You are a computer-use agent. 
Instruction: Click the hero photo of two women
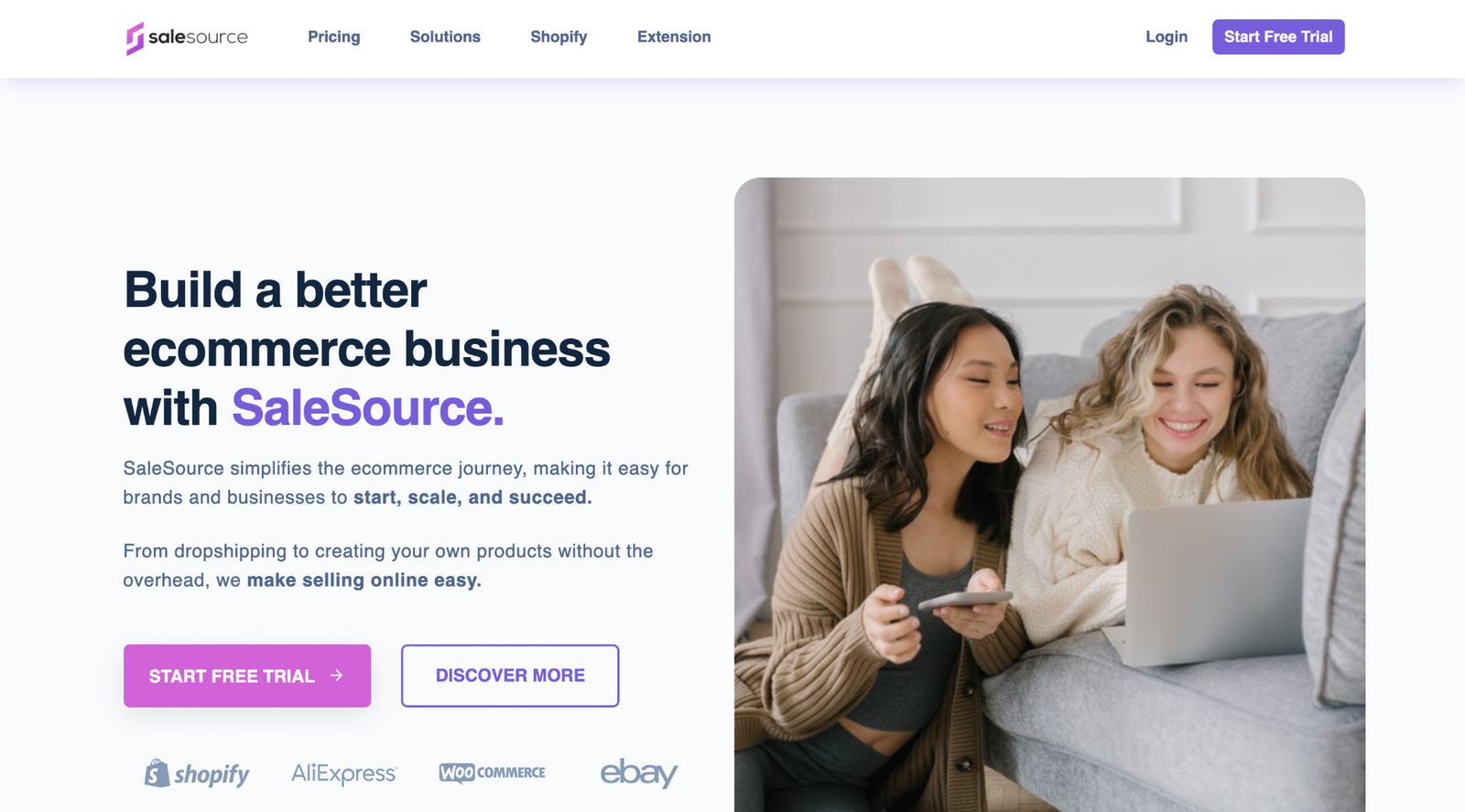click(x=1049, y=494)
